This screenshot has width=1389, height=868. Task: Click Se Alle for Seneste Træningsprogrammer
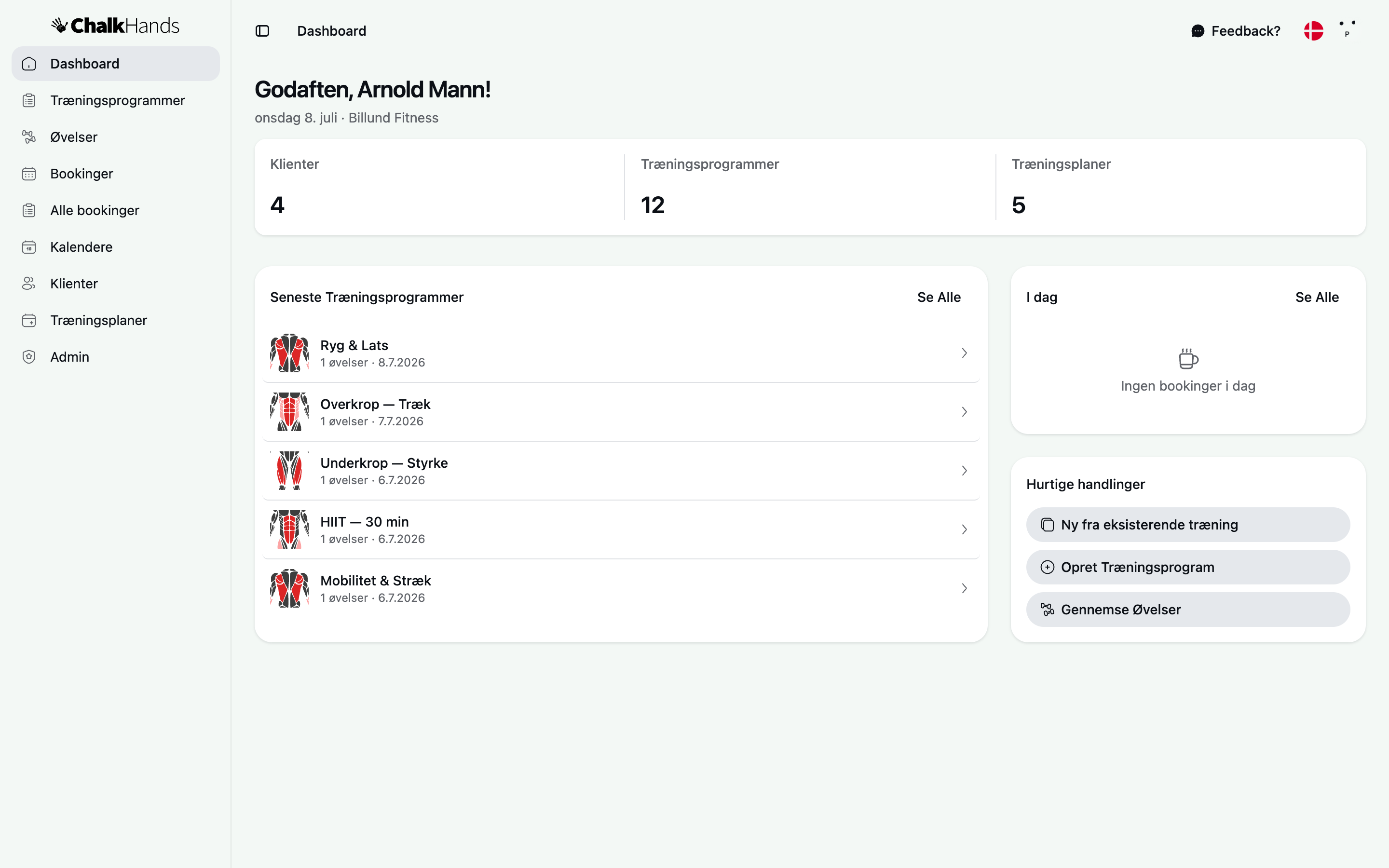point(939,298)
